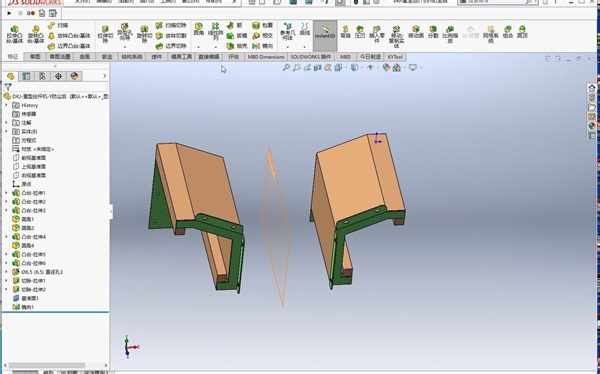The image size is (600, 374).
Task: Expand the History tree node
Action: click(6, 105)
